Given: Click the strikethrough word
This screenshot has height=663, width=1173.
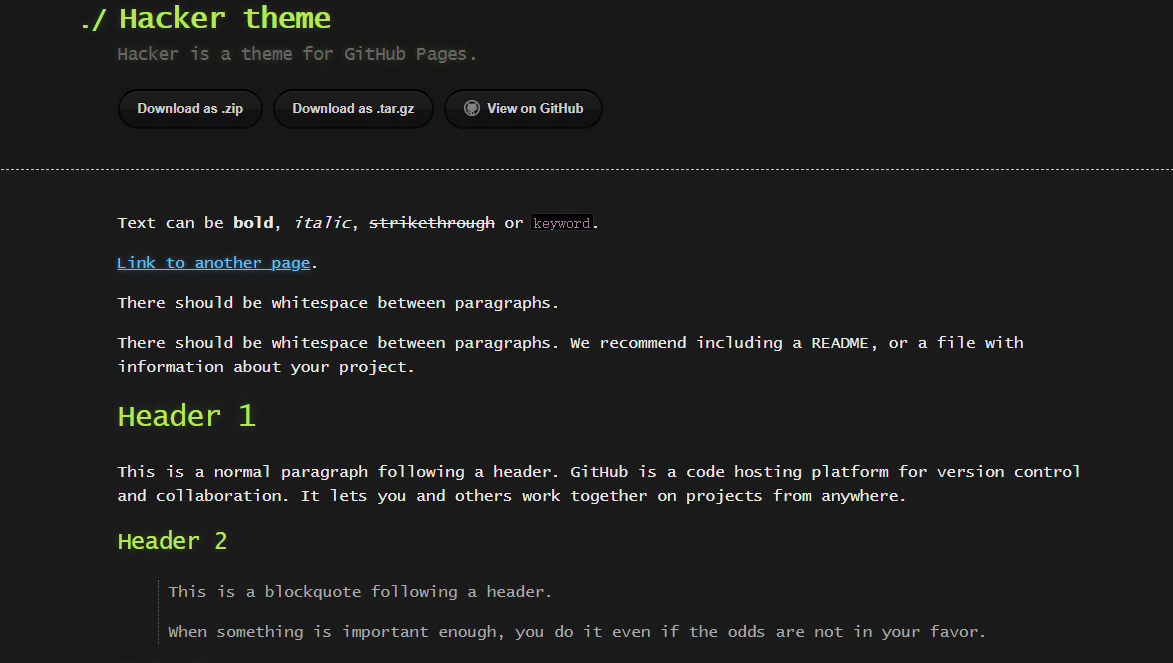Looking at the screenshot, I should point(431,223).
